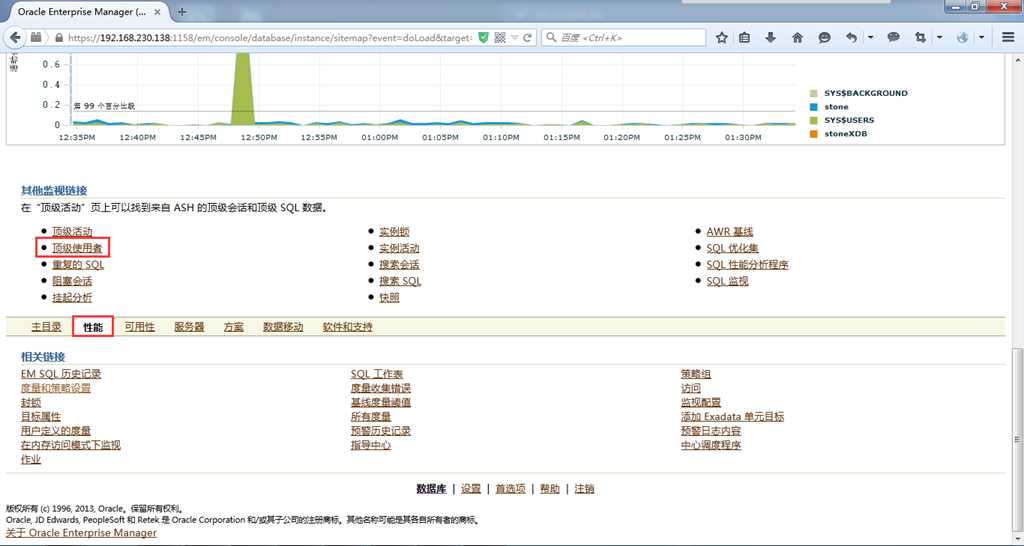The width and height of the screenshot is (1024, 546).
Task: Switch to the 可用性 tab
Action: click(139, 327)
